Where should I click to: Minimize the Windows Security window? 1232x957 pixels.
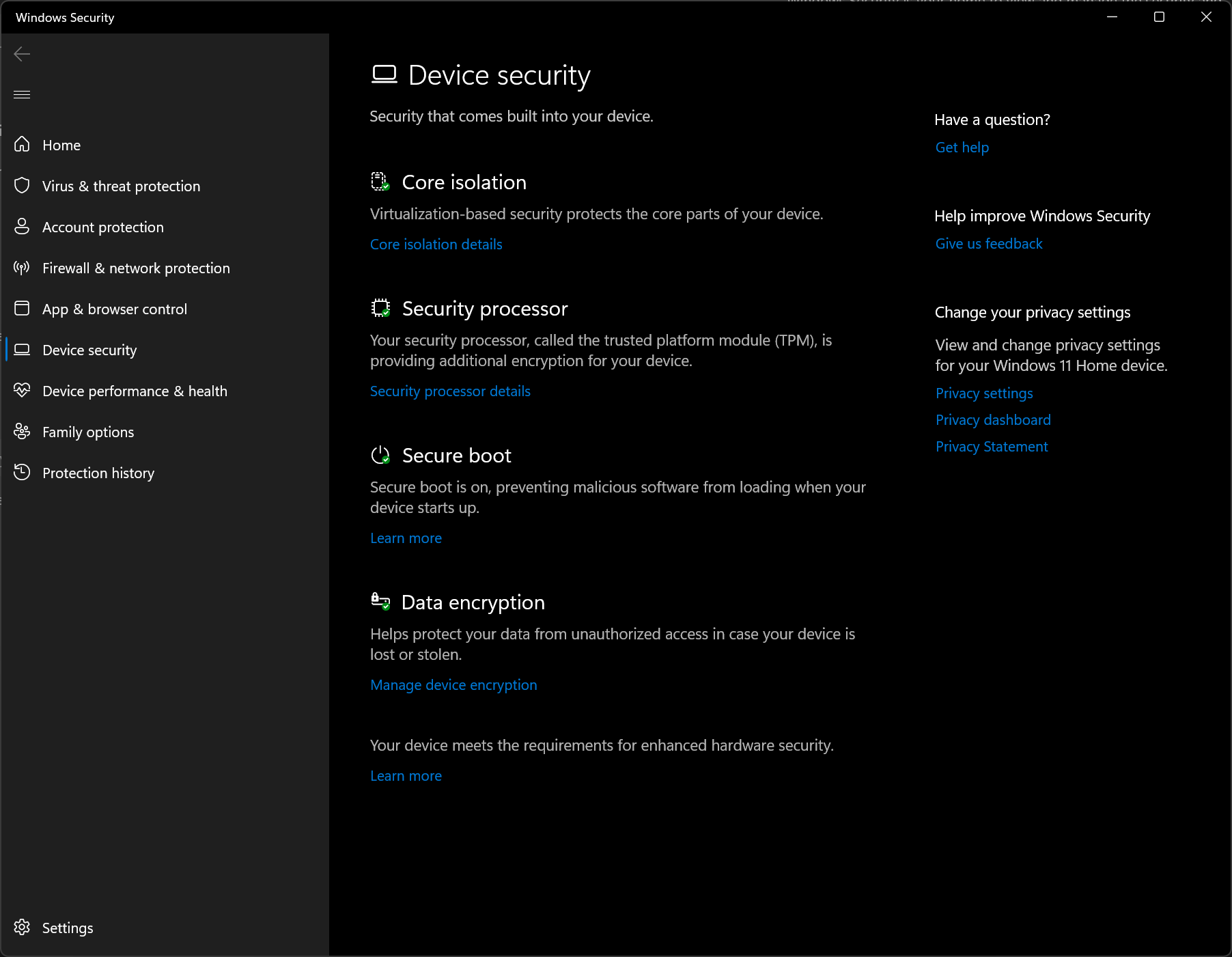(x=1112, y=17)
